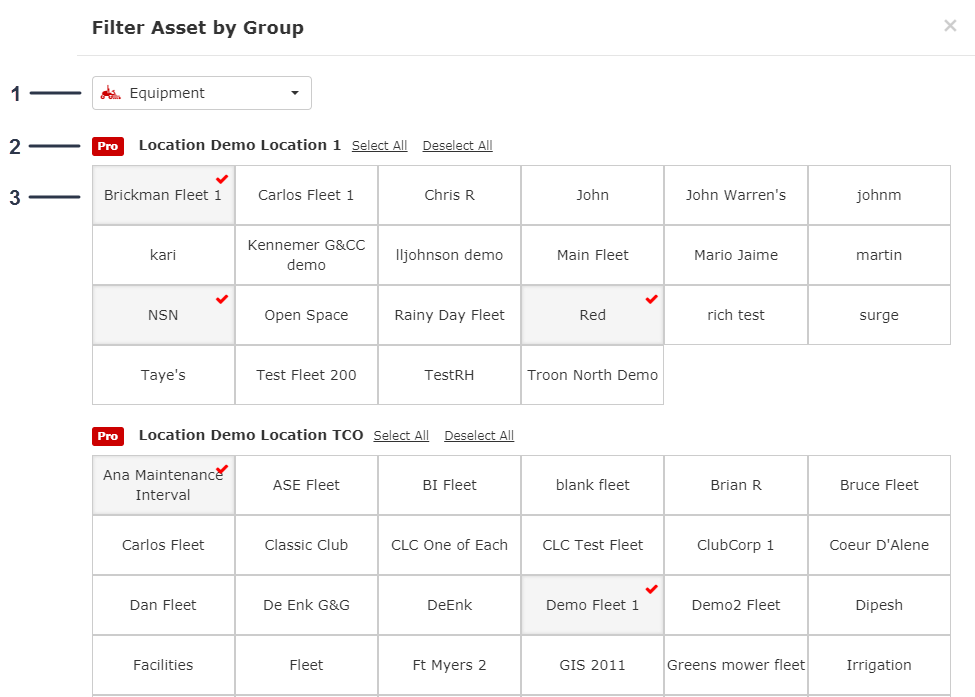
Task: Select All under Location Demo Location 1
Action: [379, 146]
